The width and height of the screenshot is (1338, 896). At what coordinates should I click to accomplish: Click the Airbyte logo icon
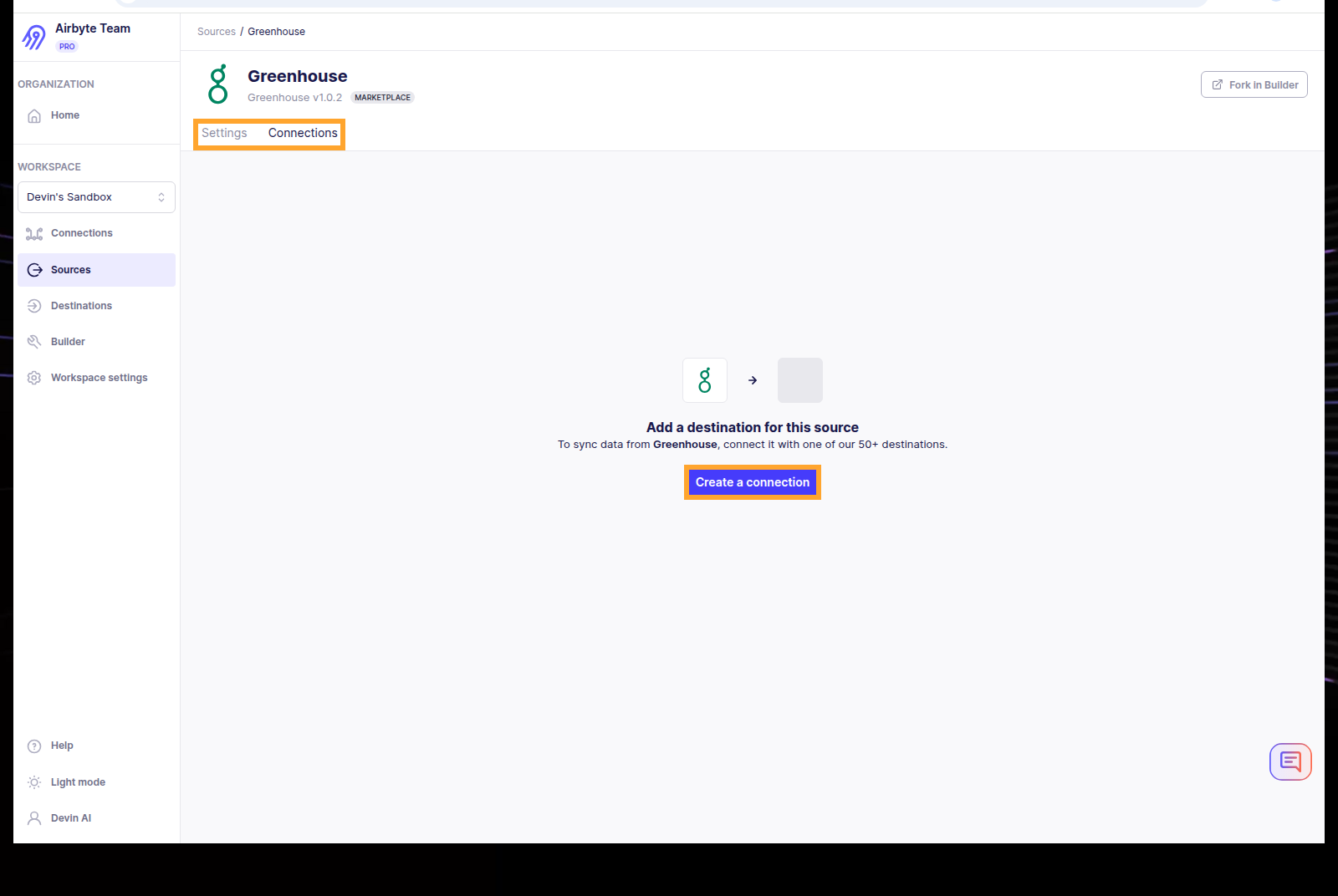pyautogui.click(x=34, y=37)
